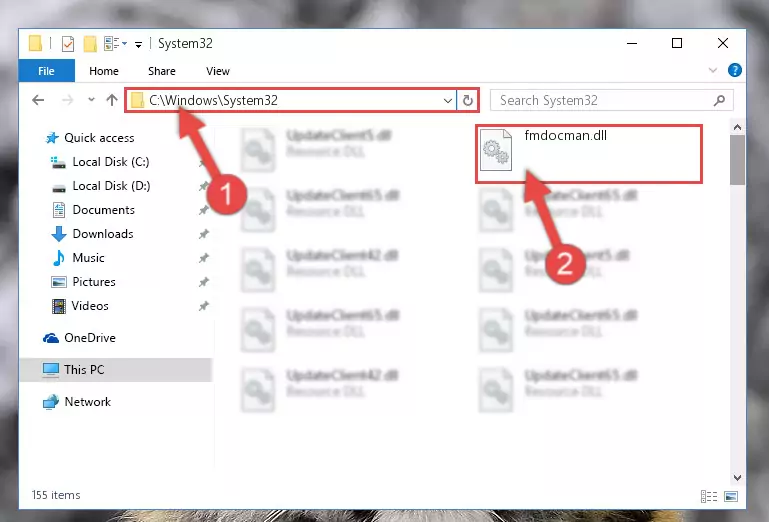Viewport: 769px width, 522px height.
Task: Select OneDrive in the navigation pane
Action: click(80, 338)
